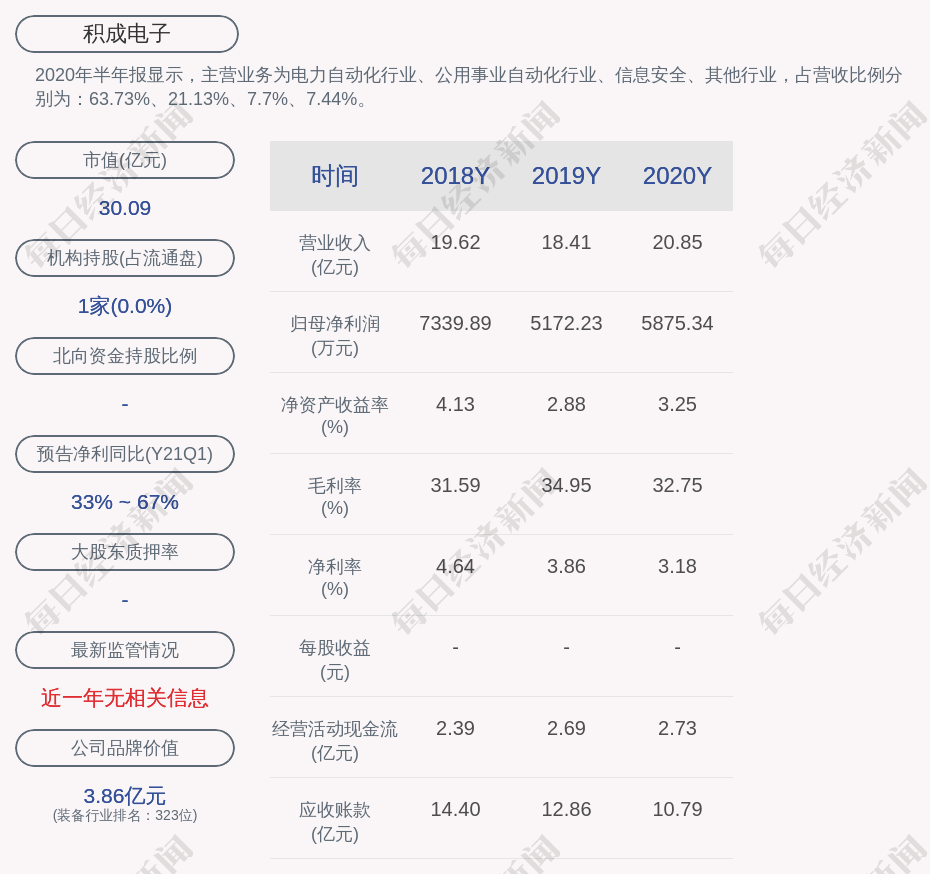930x874 pixels.
Task: Click cash flow value 2.69
Action: point(566,728)
